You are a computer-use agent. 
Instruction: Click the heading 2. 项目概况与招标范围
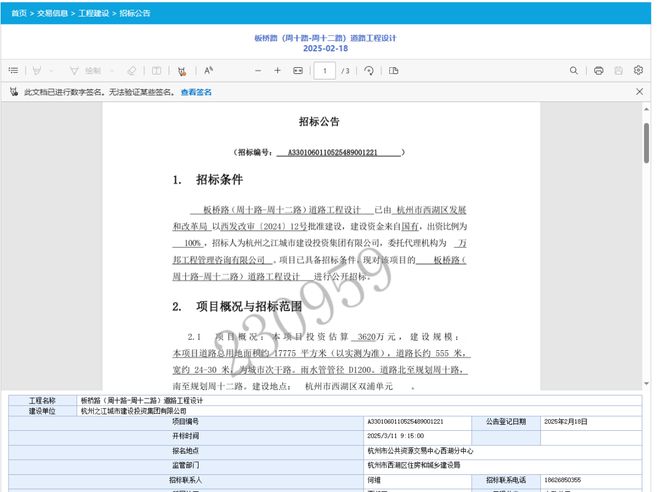237,306
